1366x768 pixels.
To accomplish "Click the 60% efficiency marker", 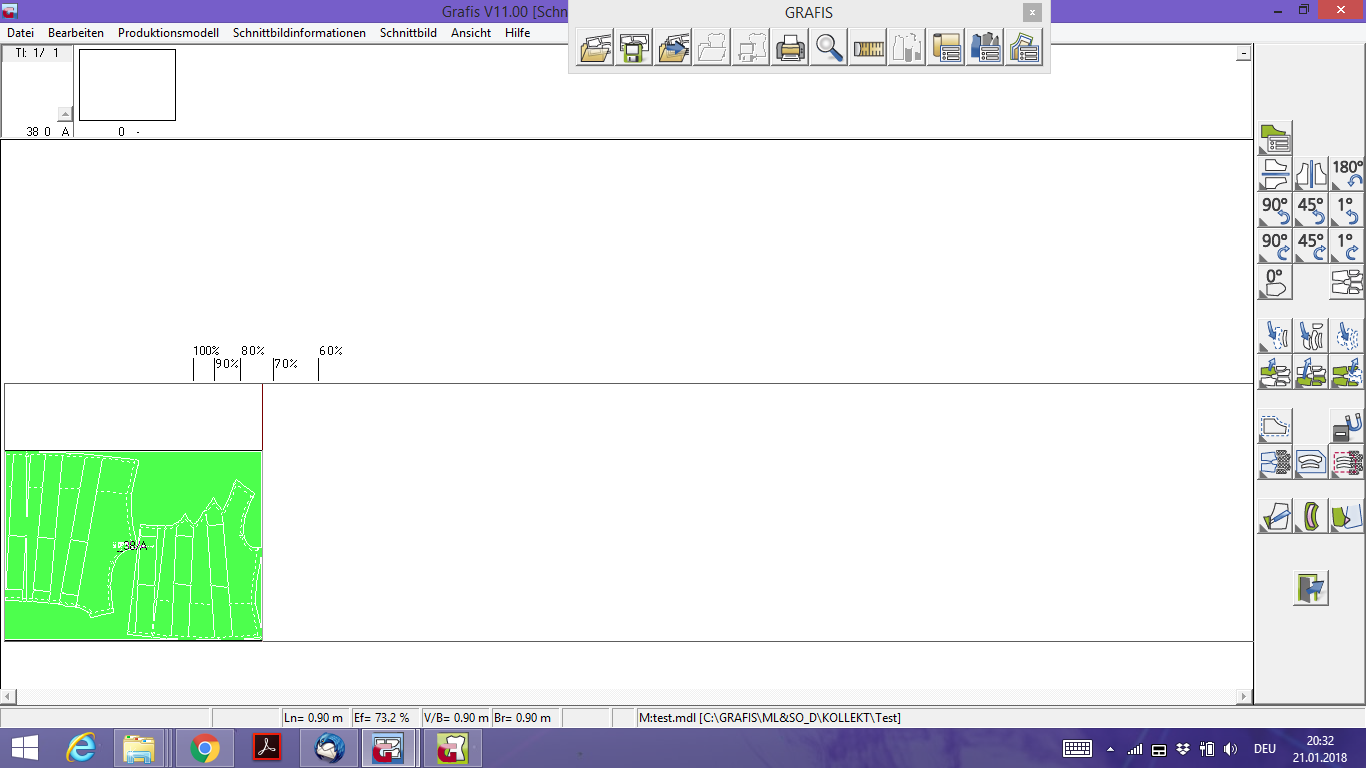I will point(331,351).
